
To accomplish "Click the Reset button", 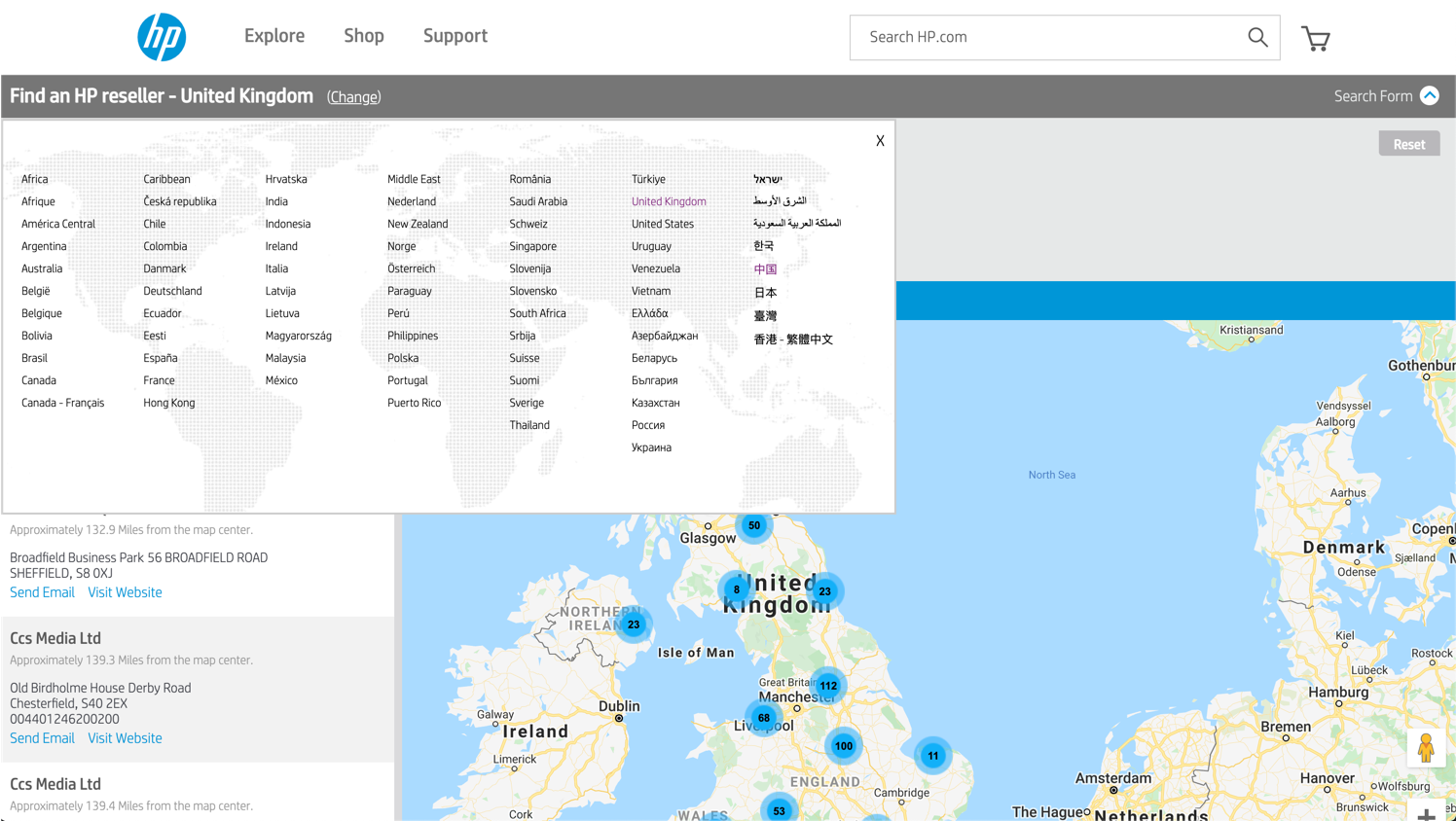I will 1408,144.
